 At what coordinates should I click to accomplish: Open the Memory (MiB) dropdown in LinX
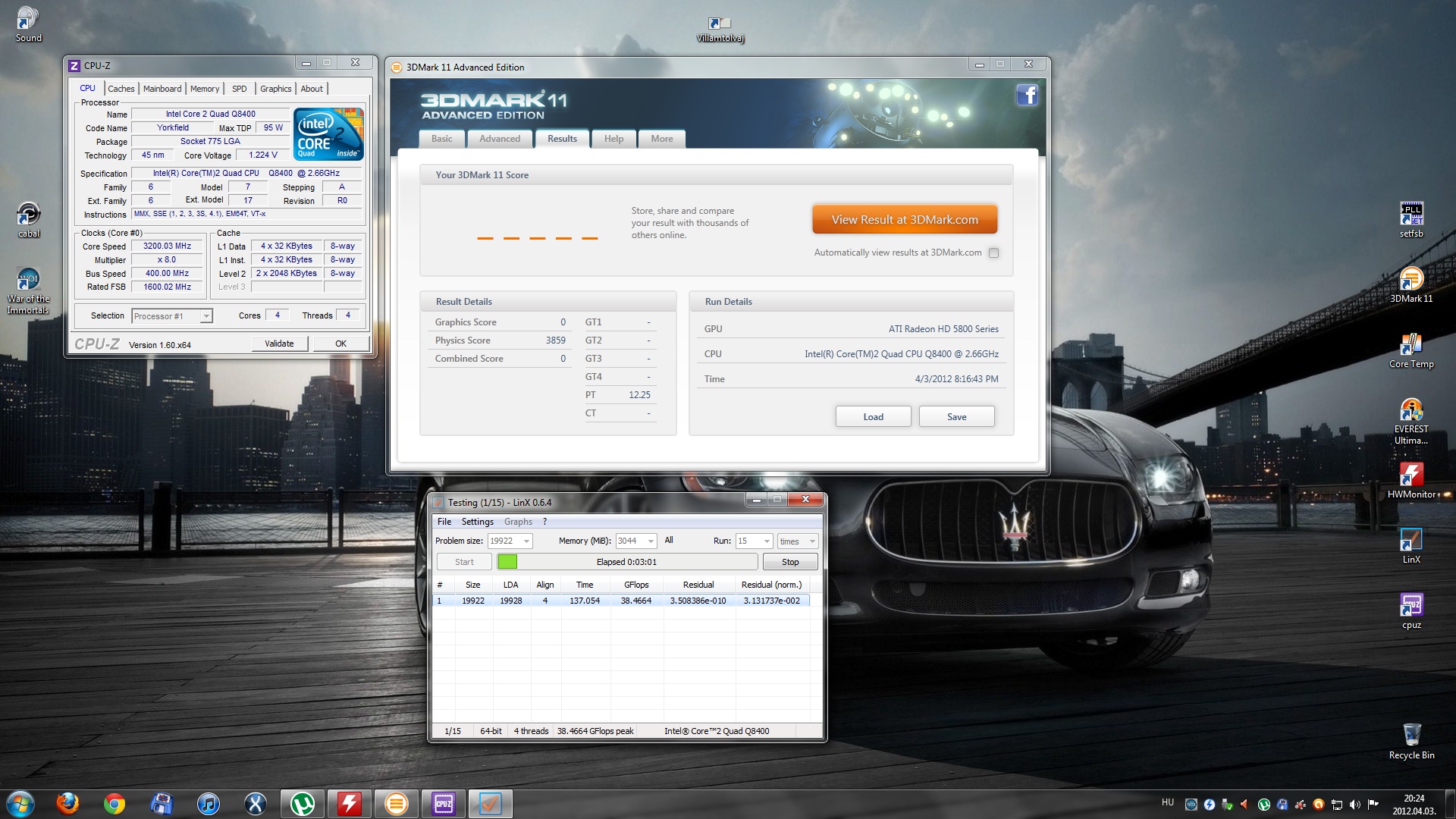pos(635,541)
